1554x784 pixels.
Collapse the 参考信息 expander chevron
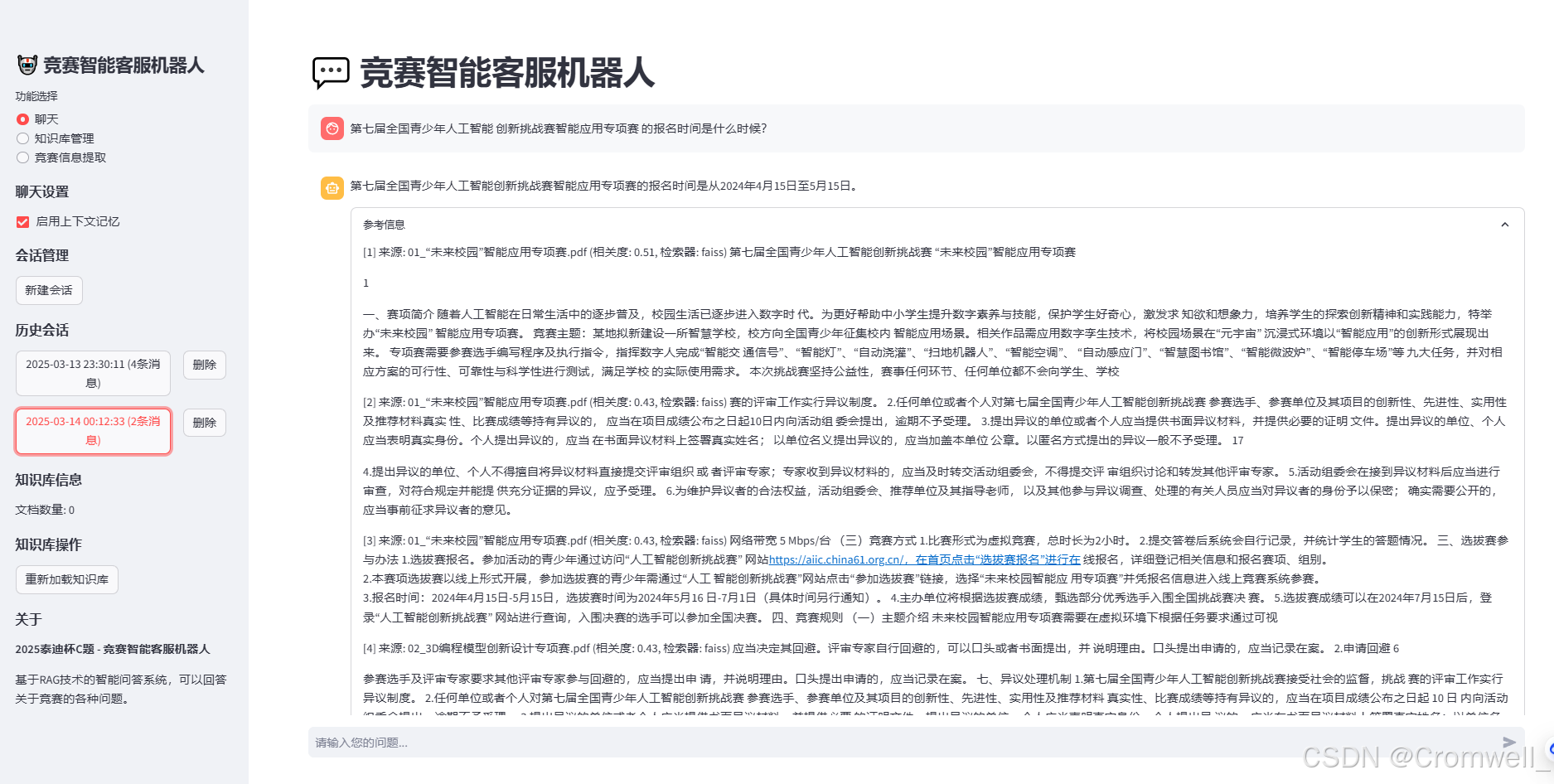point(1505,225)
